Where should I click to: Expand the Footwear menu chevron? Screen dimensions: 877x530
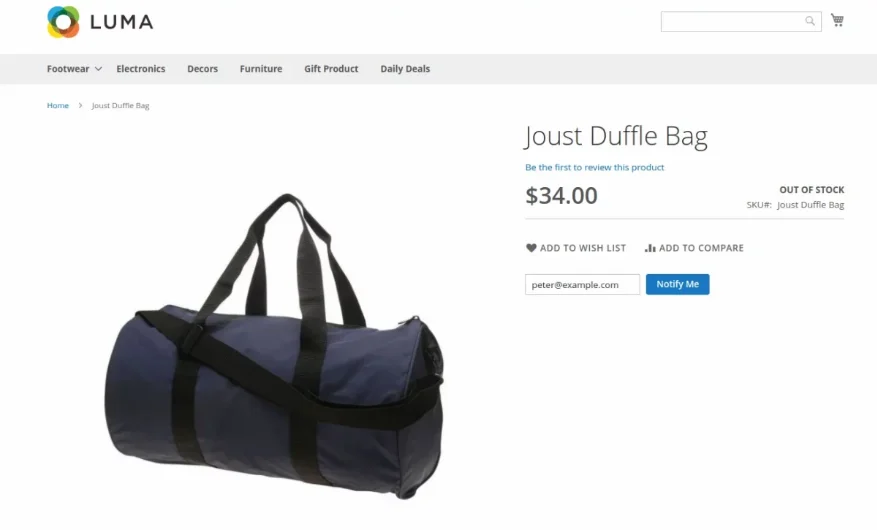click(x=98, y=69)
